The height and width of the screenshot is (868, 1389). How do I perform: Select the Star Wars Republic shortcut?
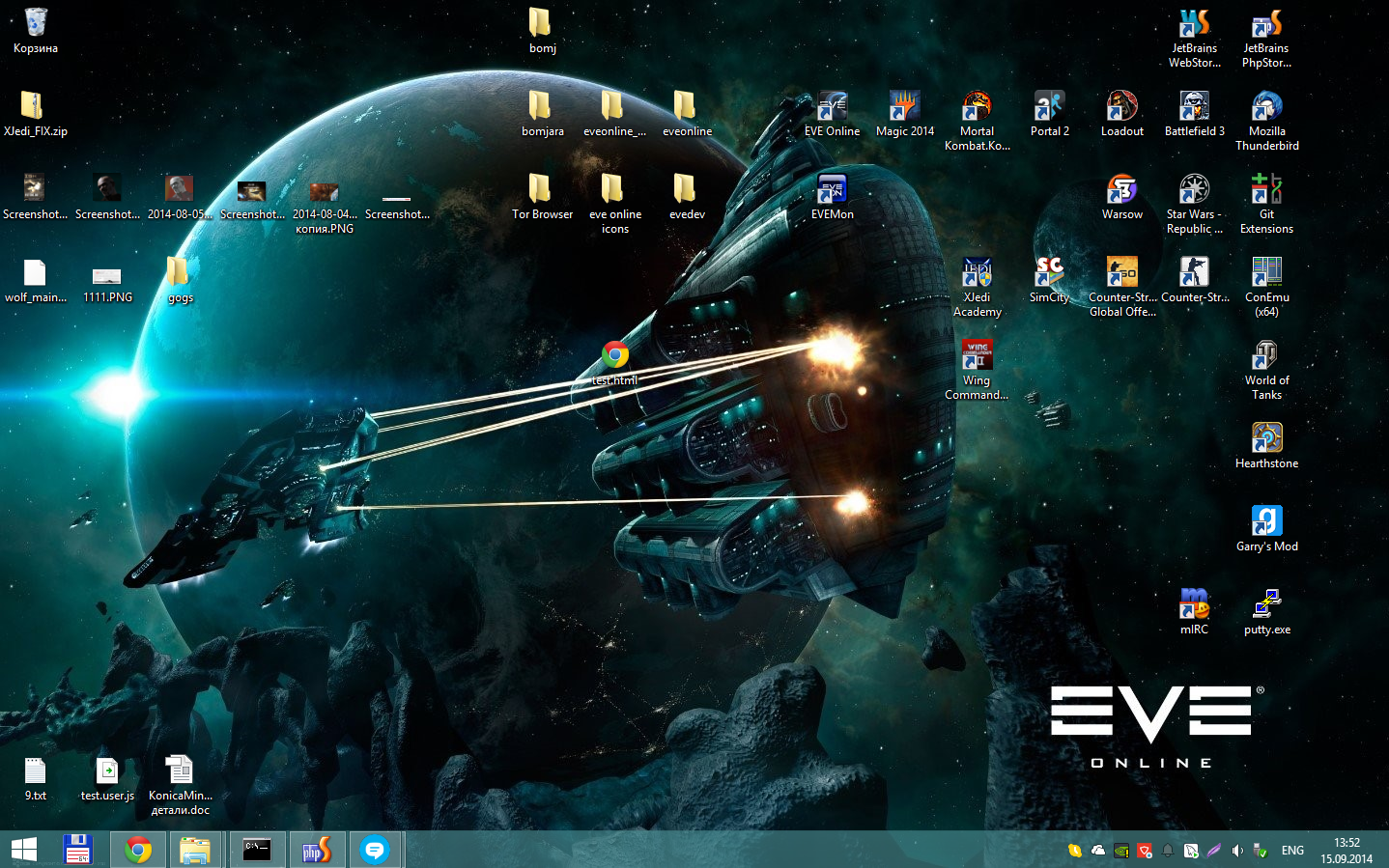[1194, 205]
